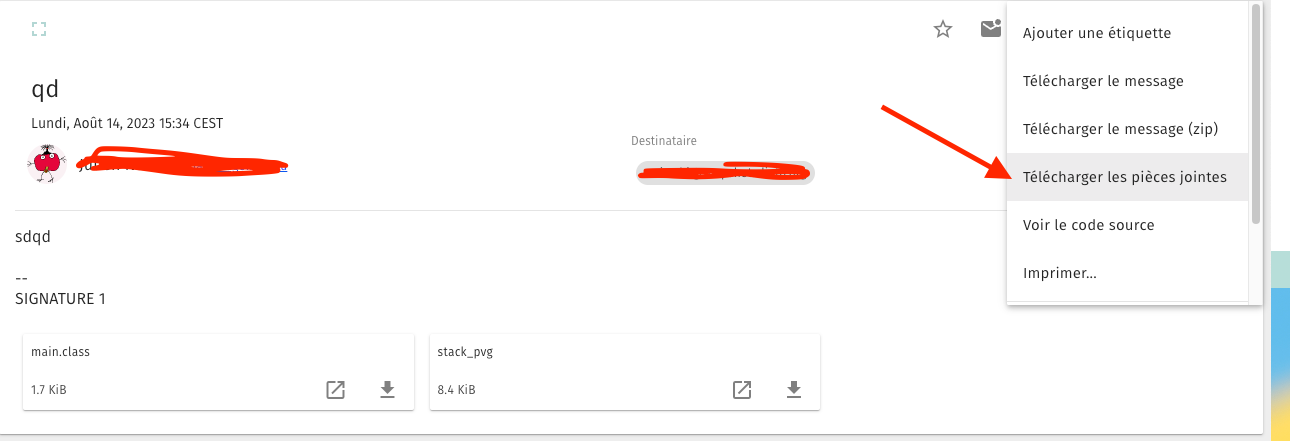Open main.class attachment in new window

coord(336,390)
